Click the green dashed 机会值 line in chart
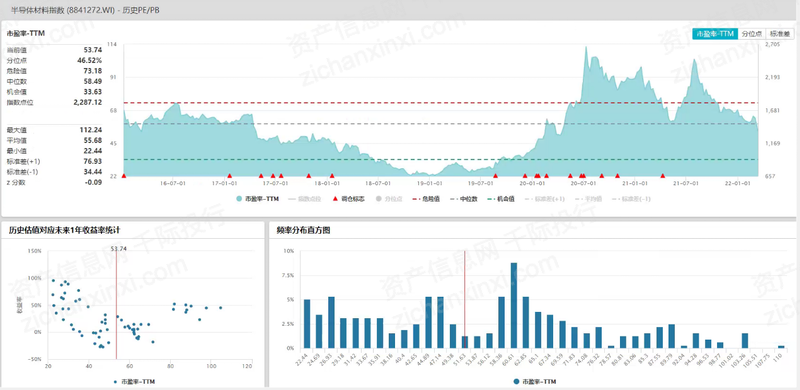 click(x=441, y=159)
